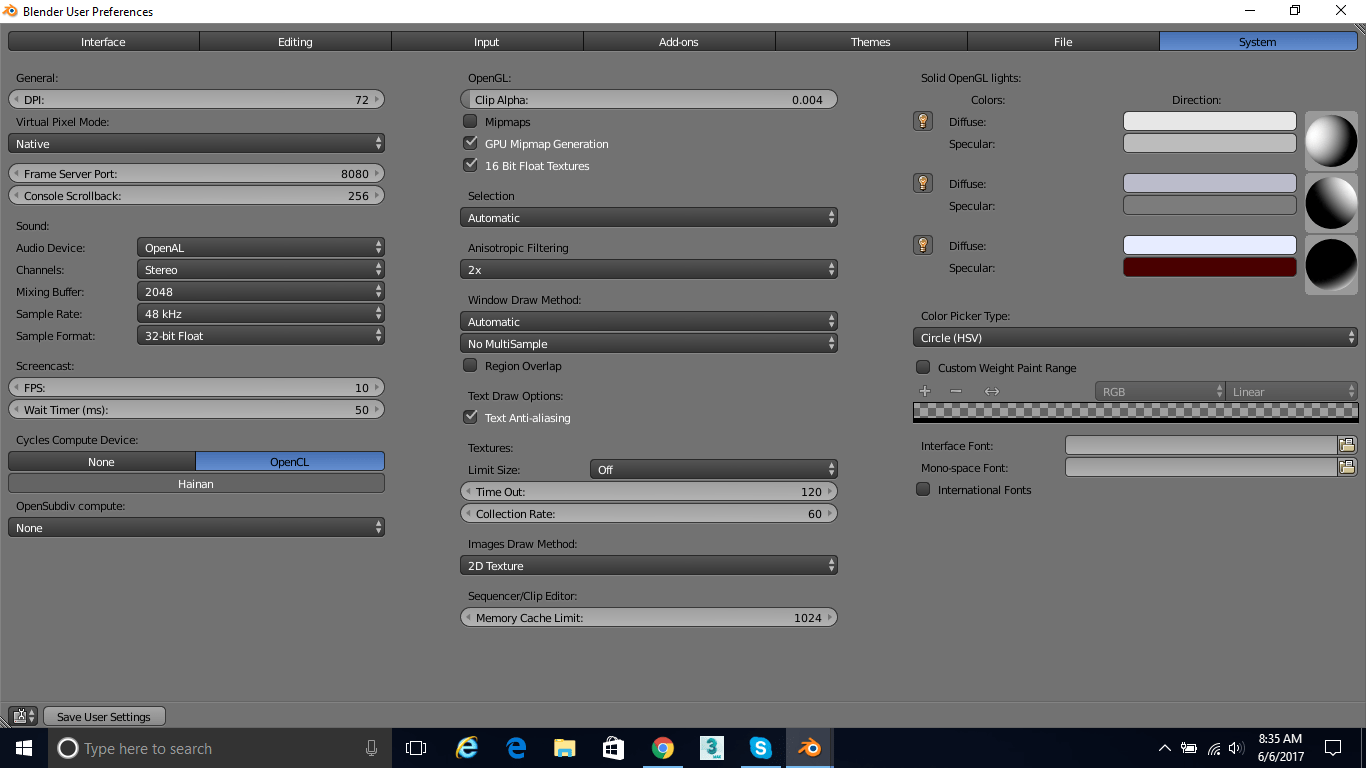Select None as Cycles Compute Device
Screen dimensions: 1366x768
[101, 461]
